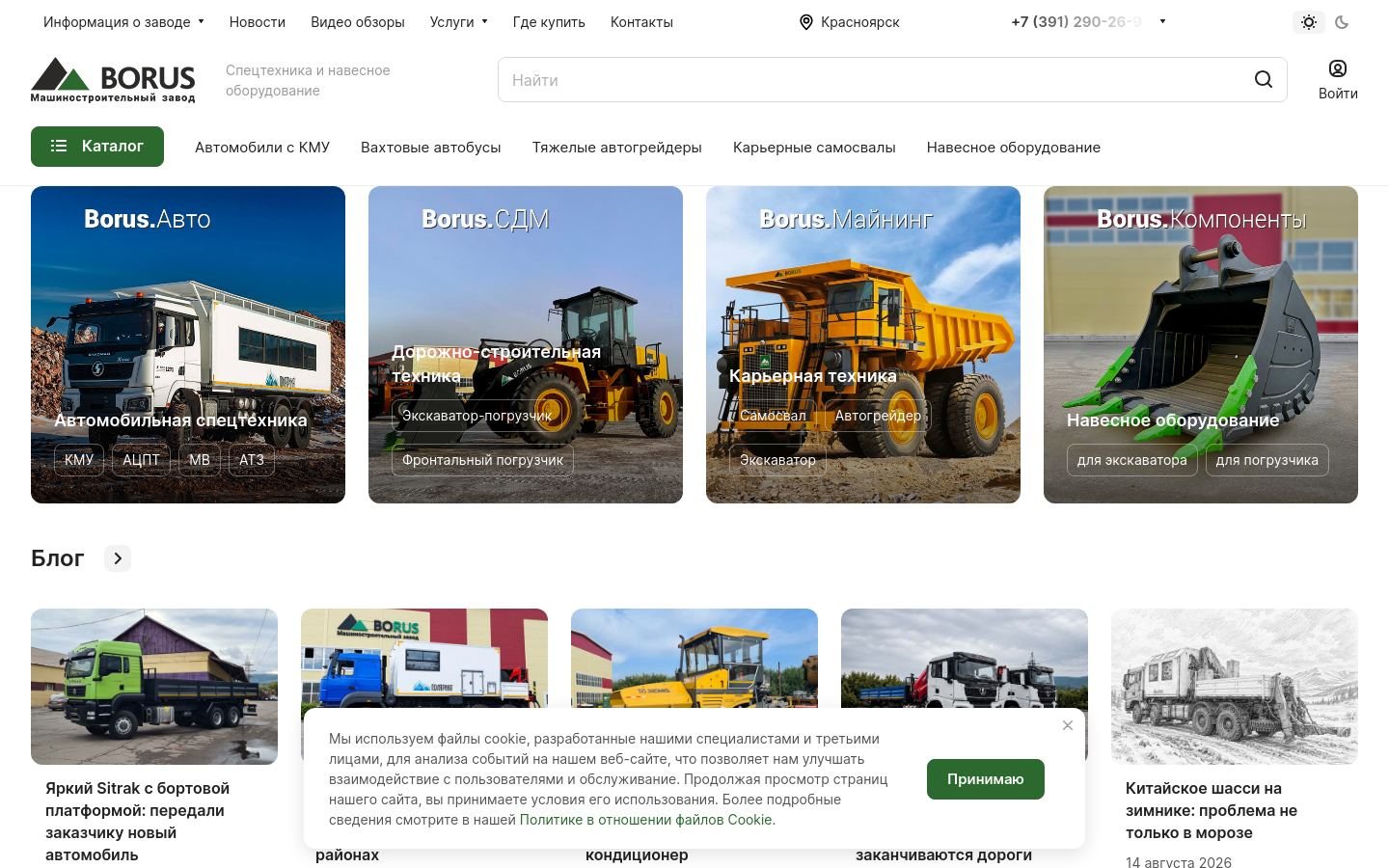Select the Красноярск city link

click(860, 22)
